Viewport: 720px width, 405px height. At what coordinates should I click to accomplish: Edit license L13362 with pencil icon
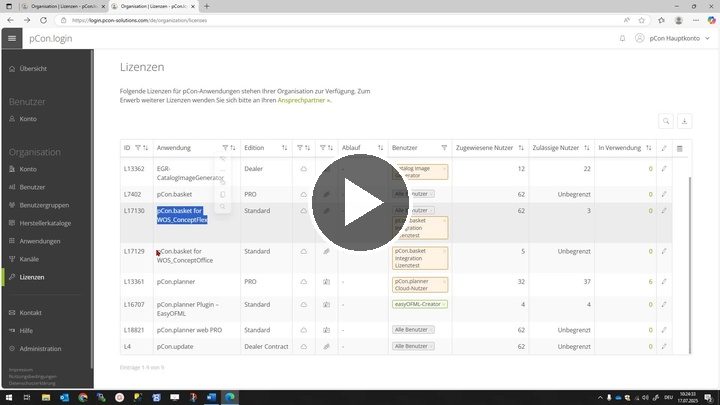pyautogui.click(x=664, y=169)
